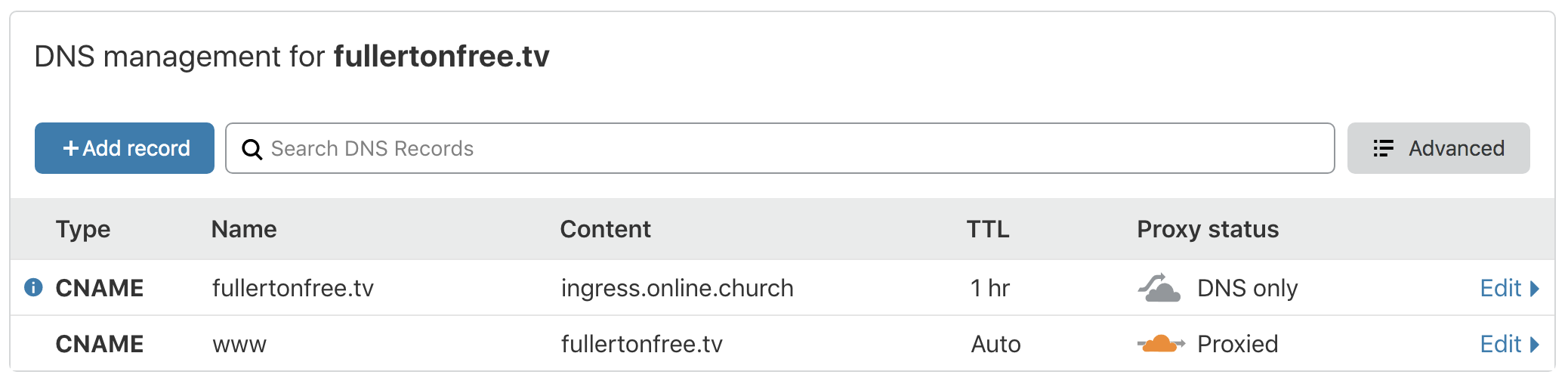Toggle DNS only proxy status label

[x=1248, y=288]
